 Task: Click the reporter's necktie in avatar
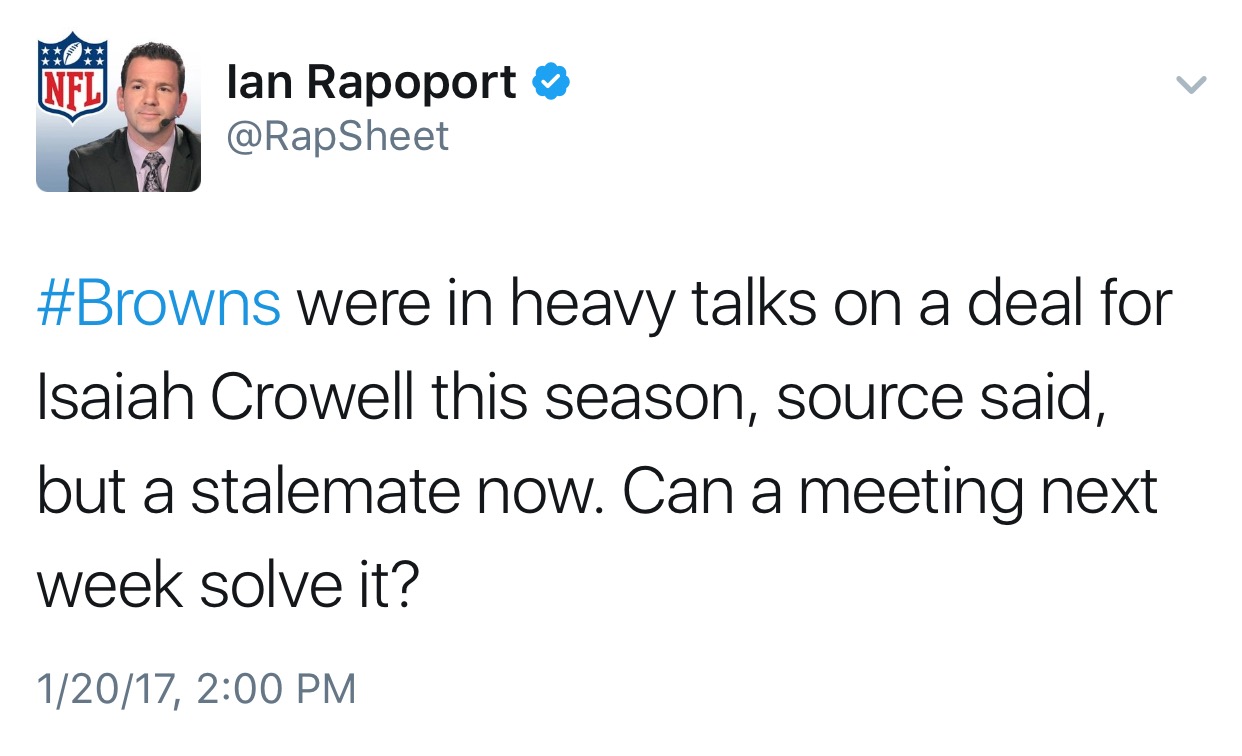152,172
